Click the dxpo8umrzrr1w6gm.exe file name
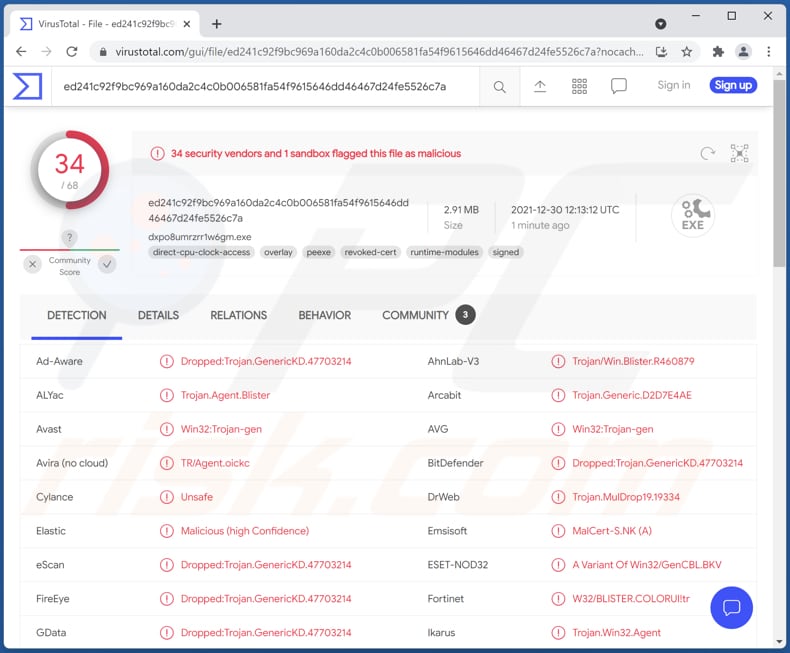 coord(200,237)
